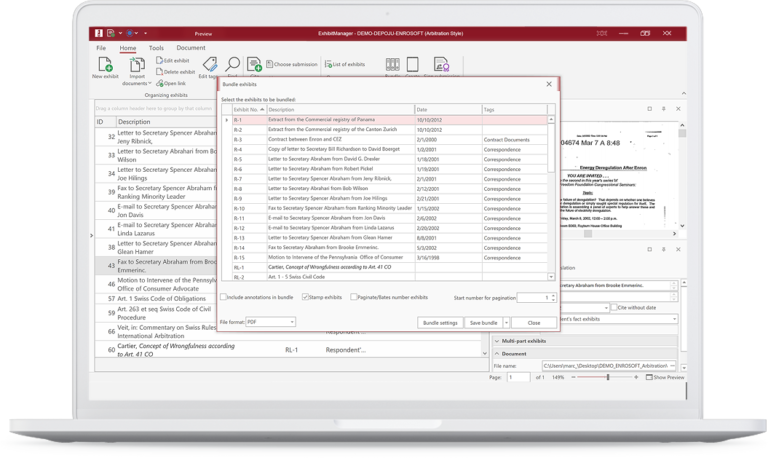Select row RL-1 Cartier, Concept of Wrongfulness in dialog
This screenshot has width=768, height=458.
tap(389, 267)
